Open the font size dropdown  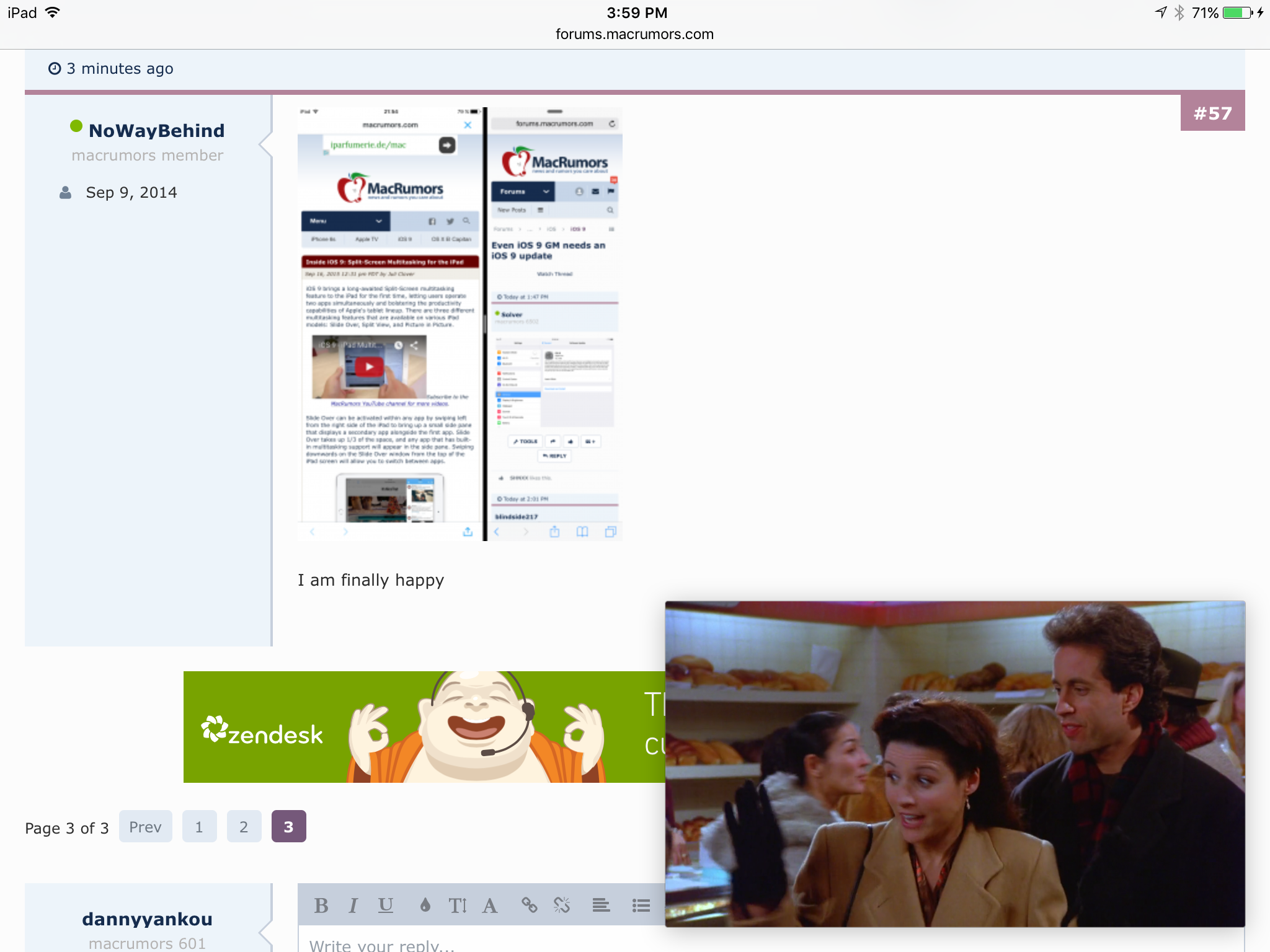tap(457, 906)
